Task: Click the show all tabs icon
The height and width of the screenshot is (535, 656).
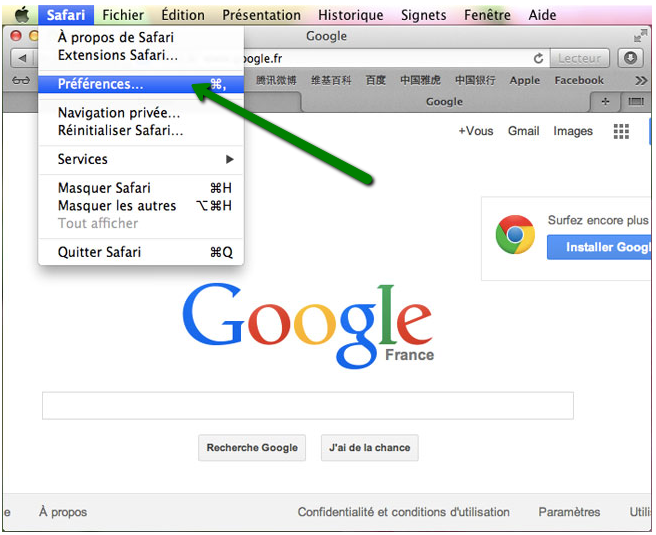Action: 635,101
